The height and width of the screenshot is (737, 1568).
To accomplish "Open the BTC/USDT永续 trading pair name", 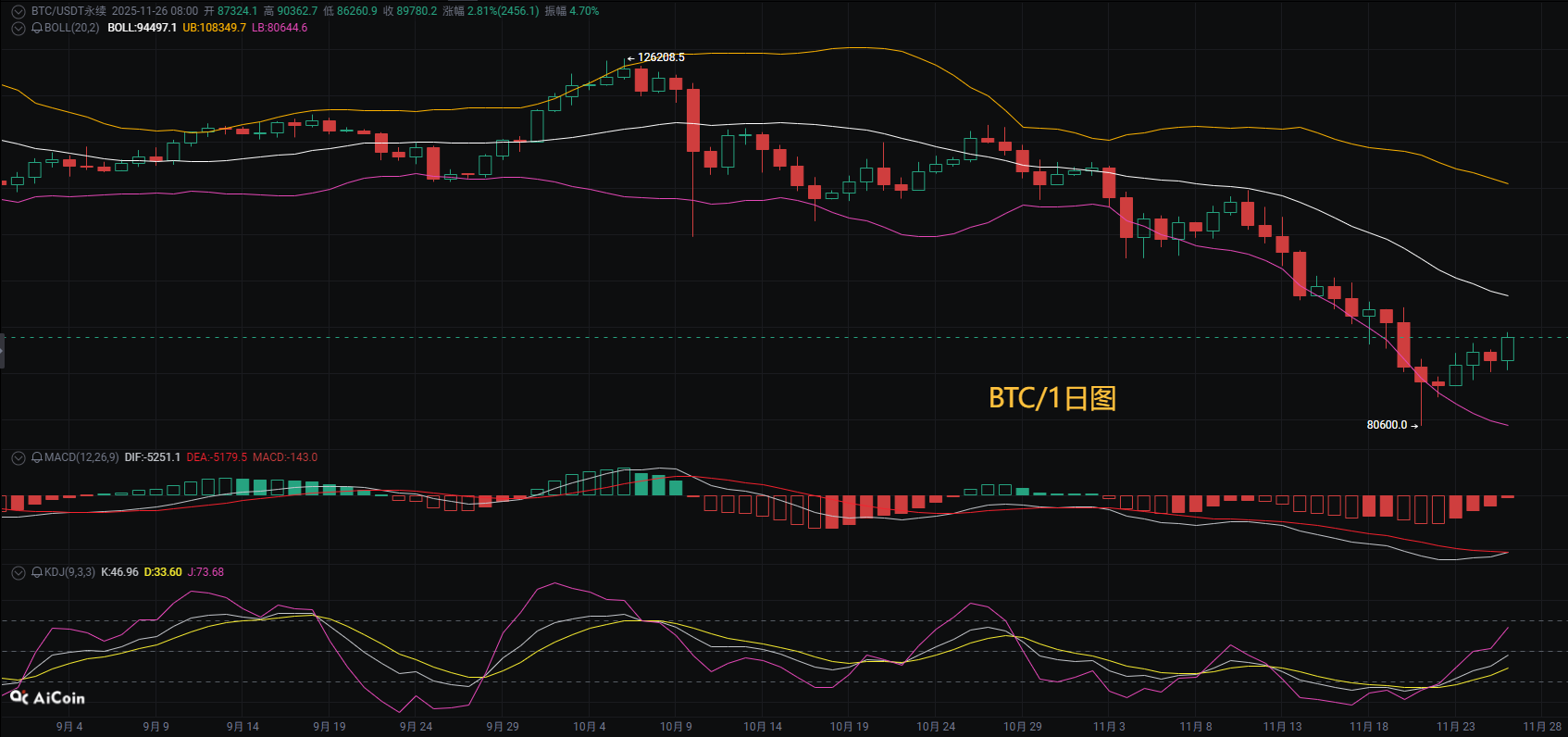I will coord(68,11).
